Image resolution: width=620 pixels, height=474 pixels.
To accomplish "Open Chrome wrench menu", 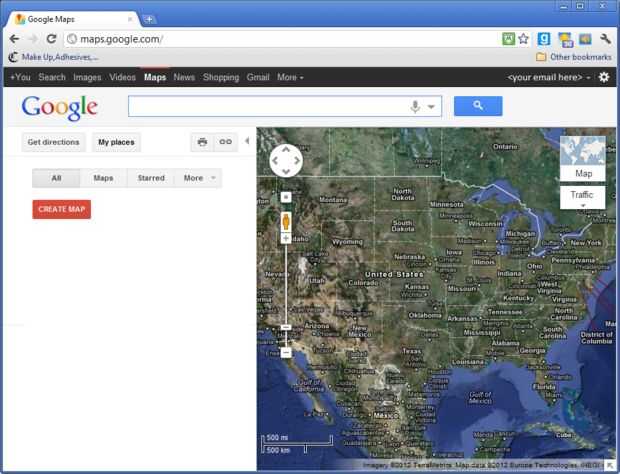I will point(605,39).
